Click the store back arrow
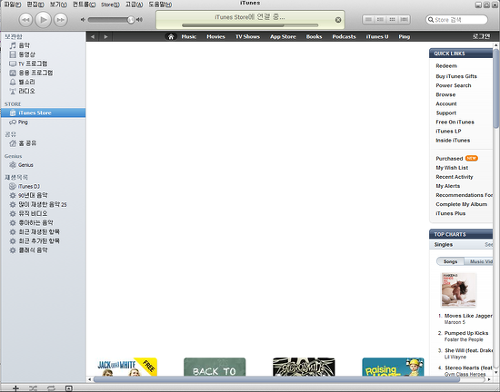Image resolution: width=500 pixels, height=392 pixels. pos(93,37)
